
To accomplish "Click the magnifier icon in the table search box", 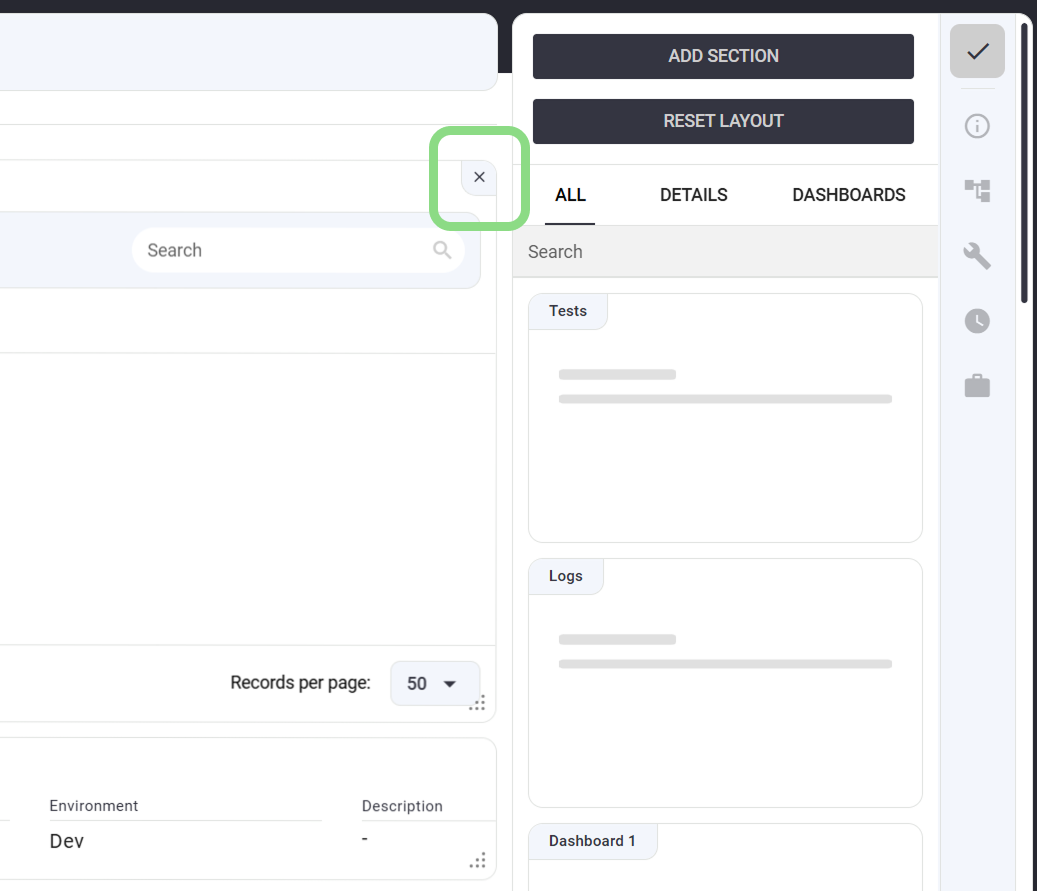I will (442, 250).
